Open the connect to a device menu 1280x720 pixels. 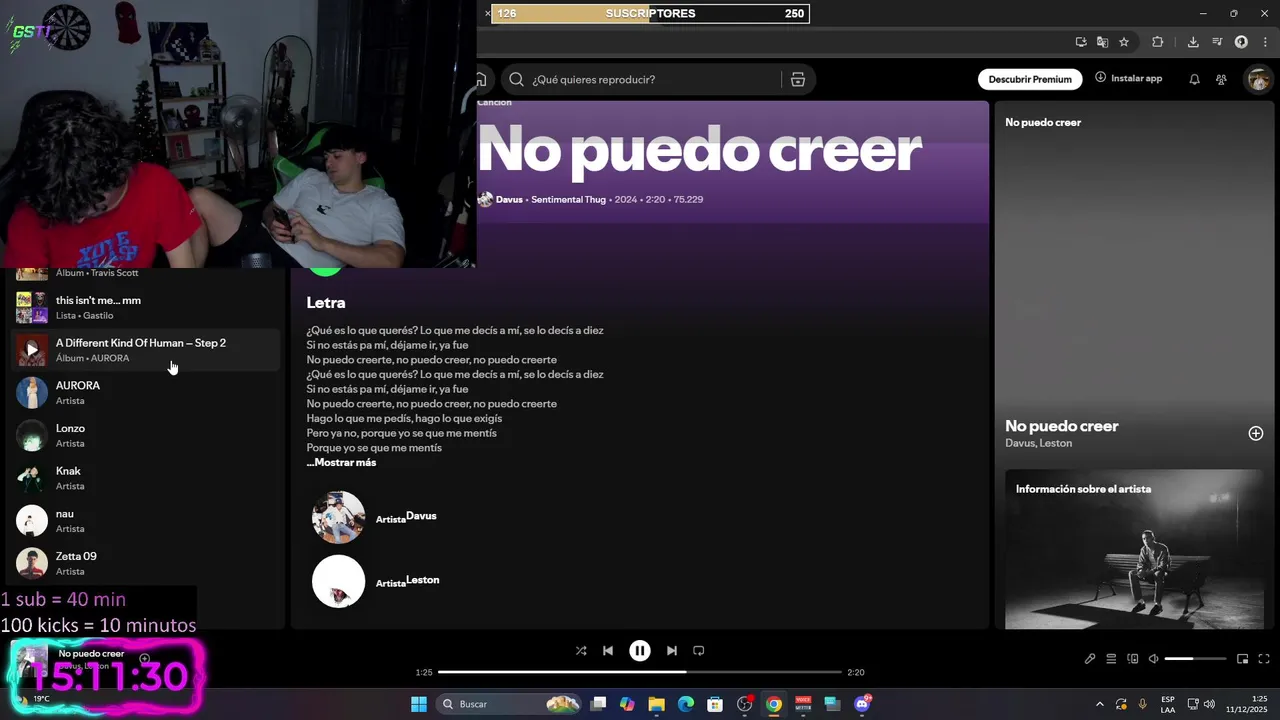click(x=1133, y=659)
